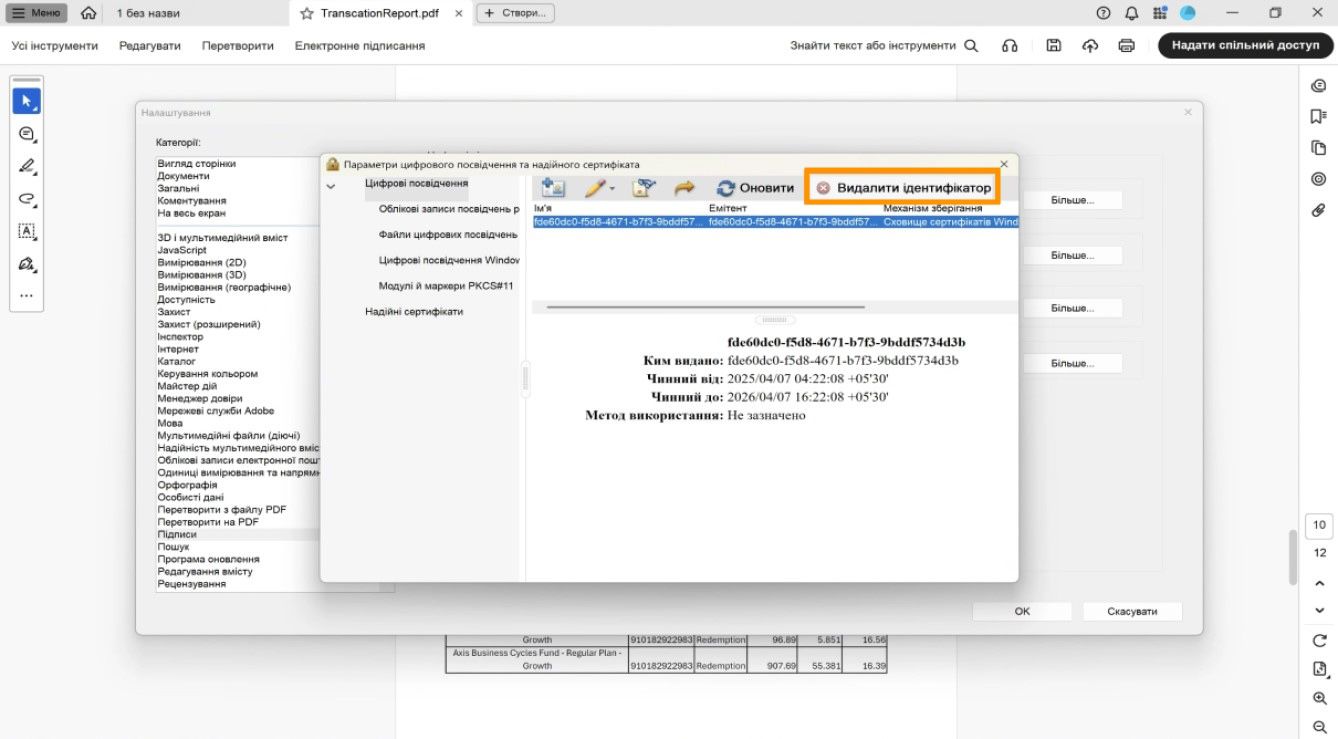Open the highlighter tool on the left toolbar
1338x739 pixels.
click(26, 165)
